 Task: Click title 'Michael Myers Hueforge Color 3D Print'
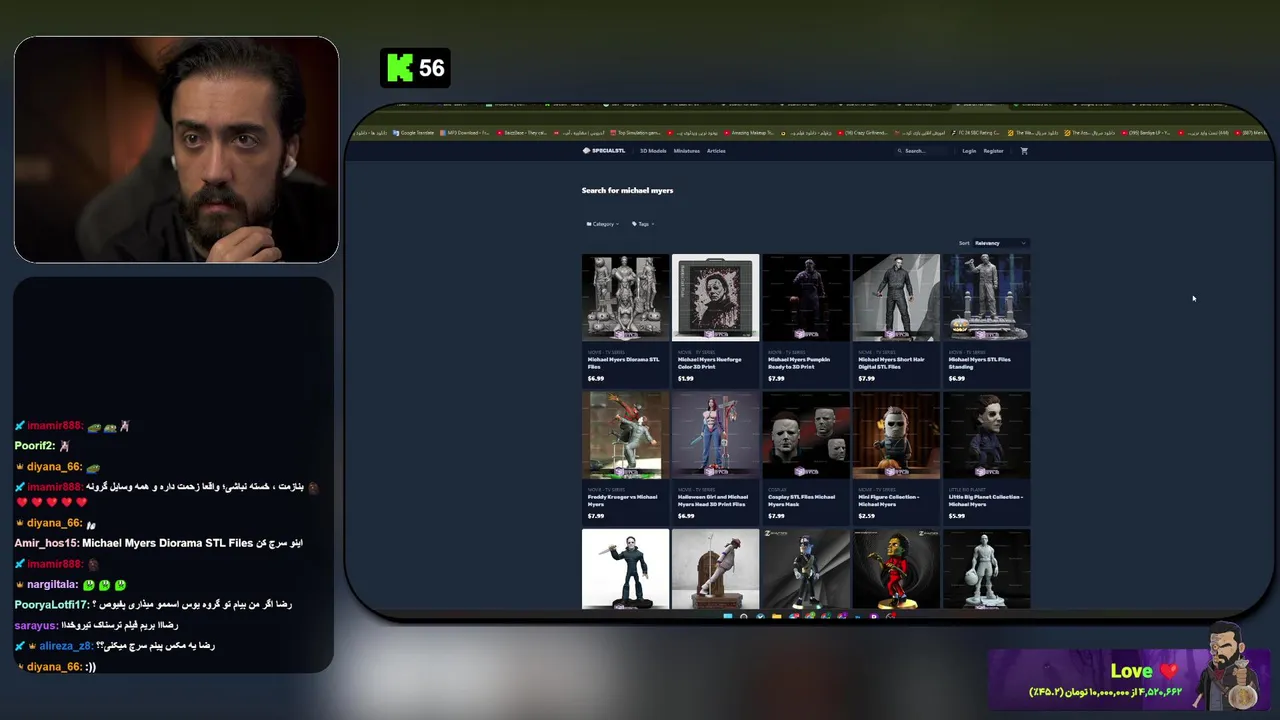pos(710,363)
